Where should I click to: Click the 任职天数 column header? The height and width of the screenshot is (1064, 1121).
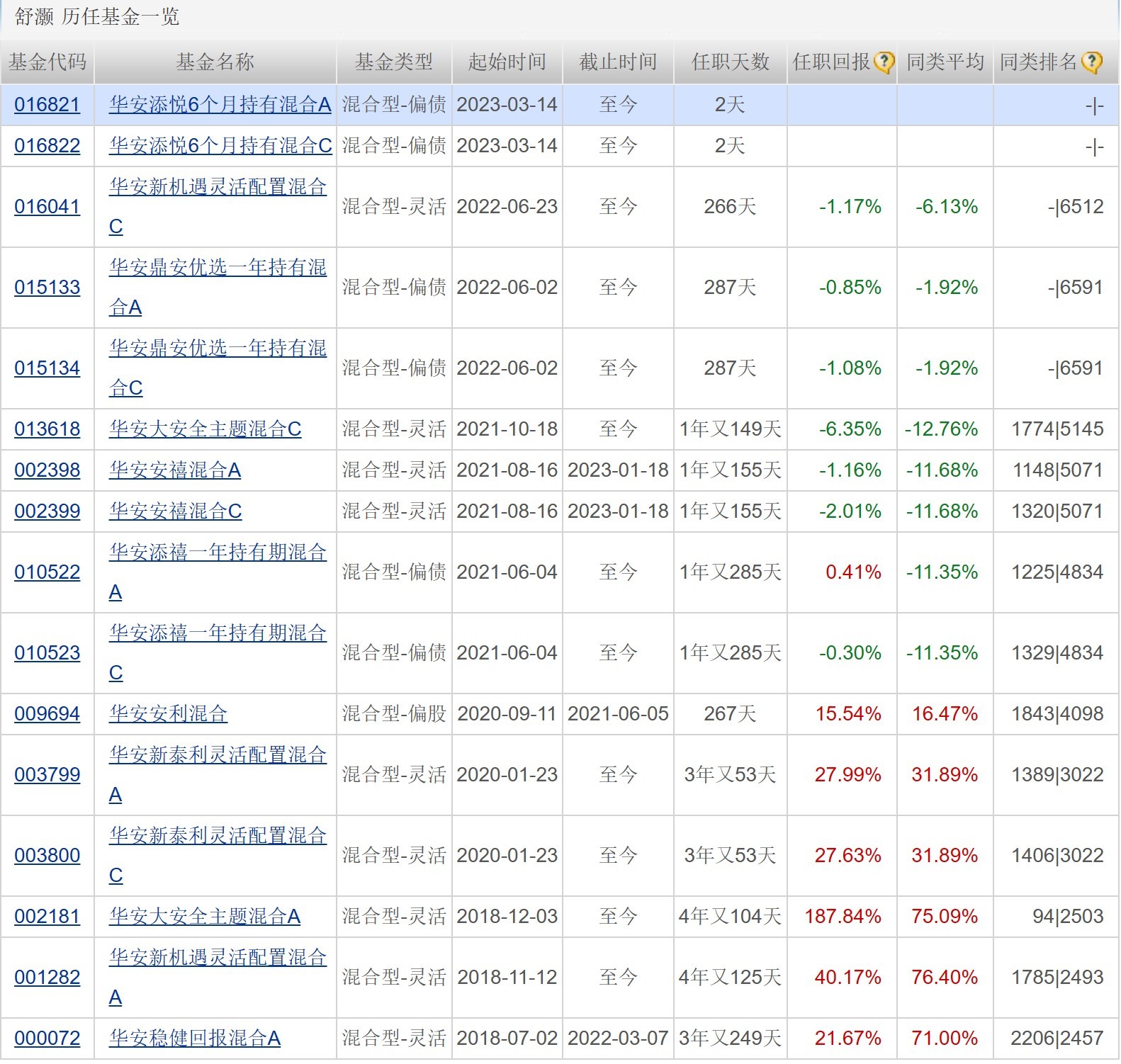click(x=731, y=62)
